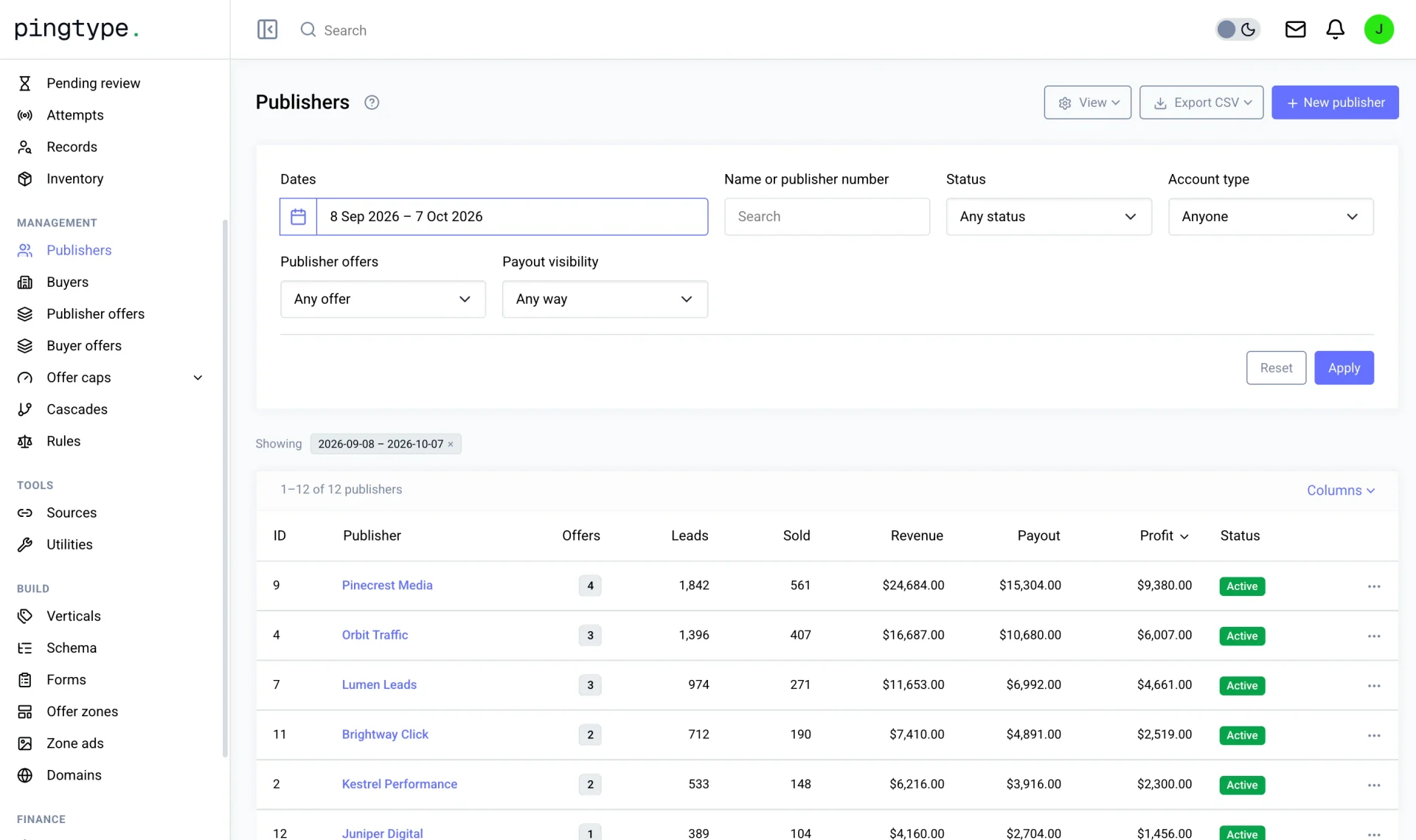Image resolution: width=1416 pixels, height=840 pixels.
Task: Open Offer zones in sidebar
Action: [83, 712]
